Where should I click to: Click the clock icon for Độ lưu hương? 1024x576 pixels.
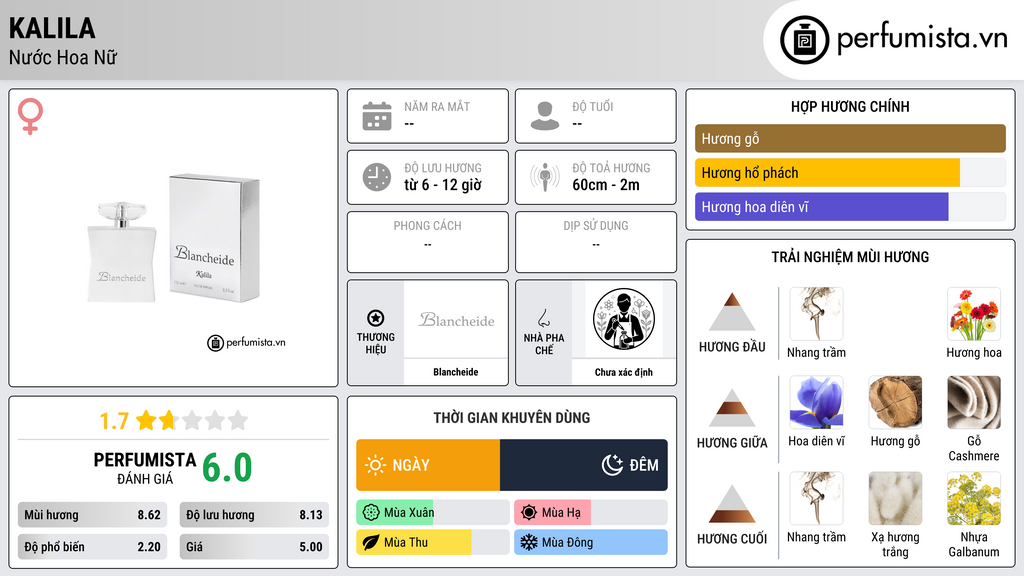tap(377, 177)
